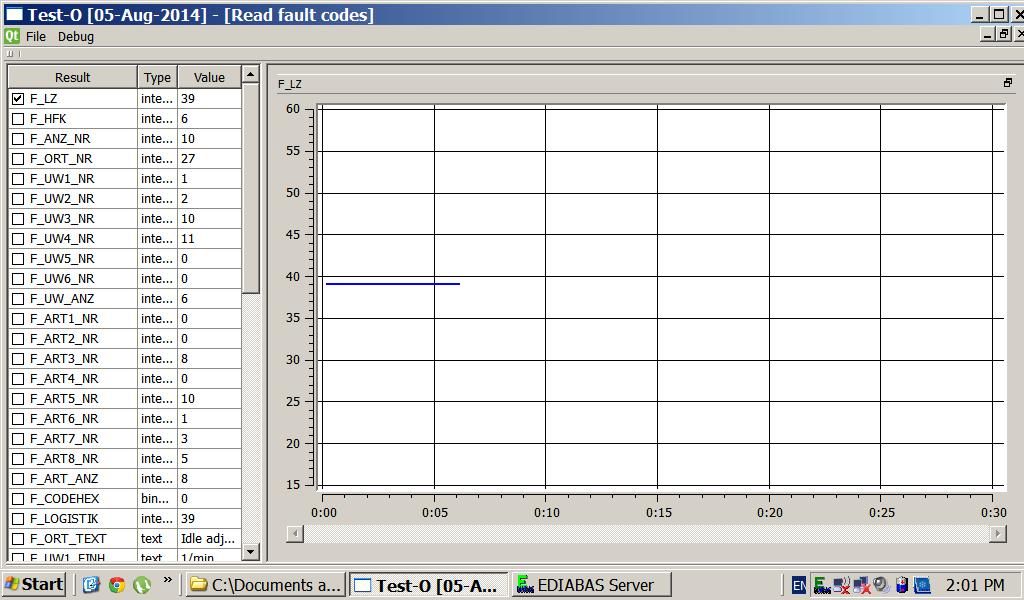1024x600 pixels.
Task: Expand hidden quick launch icons chevron
Action: click(x=167, y=580)
